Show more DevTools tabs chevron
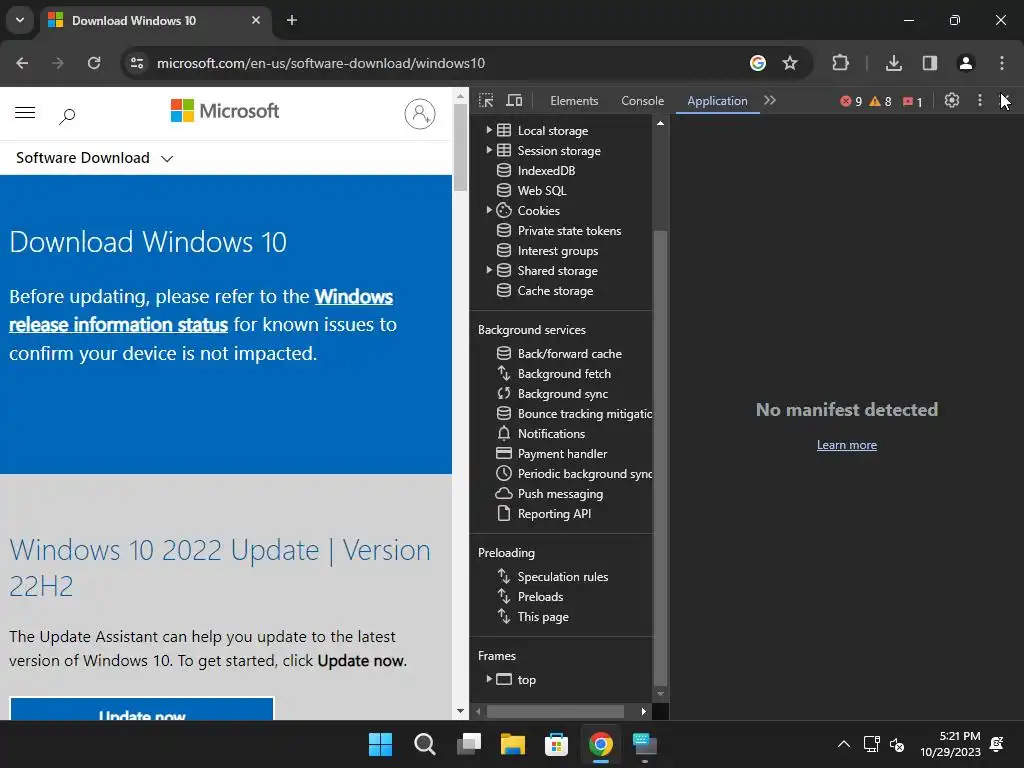 pyautogui.click(x=770, y=101)
